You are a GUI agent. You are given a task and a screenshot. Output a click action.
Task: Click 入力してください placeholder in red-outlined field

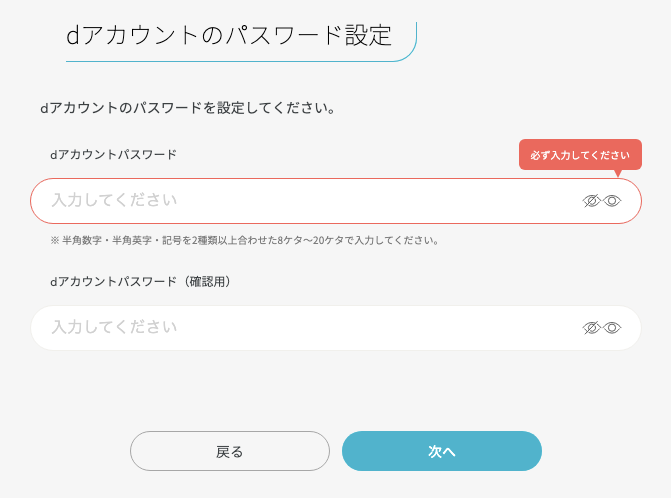click(x=114, y=200)
